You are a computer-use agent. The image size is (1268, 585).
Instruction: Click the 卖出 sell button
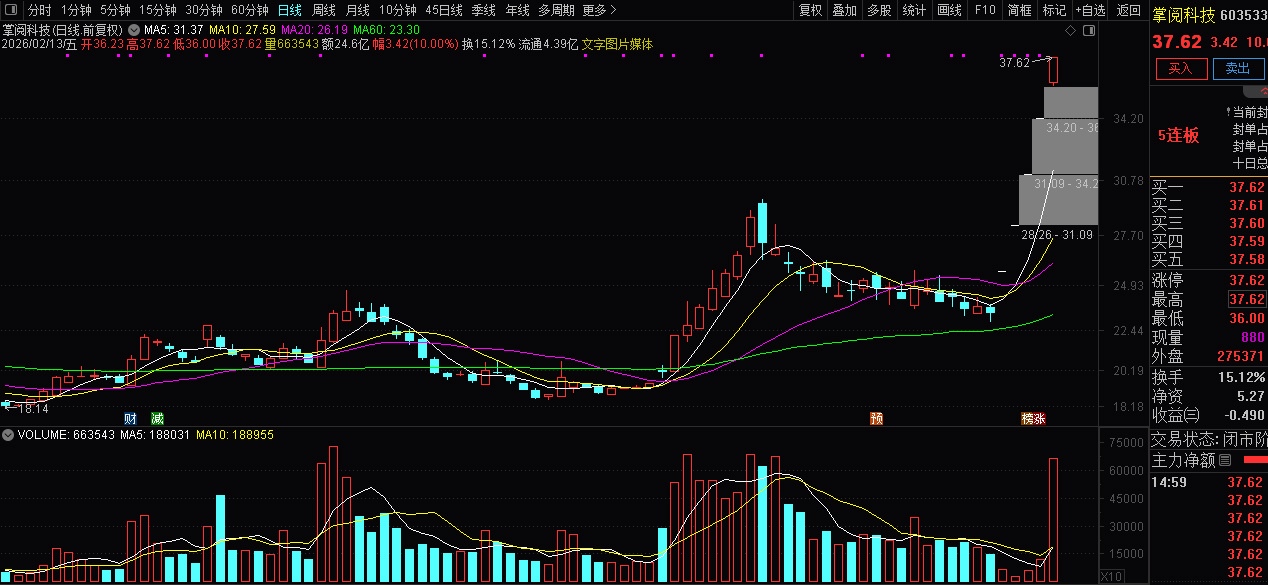[1238, 68]
